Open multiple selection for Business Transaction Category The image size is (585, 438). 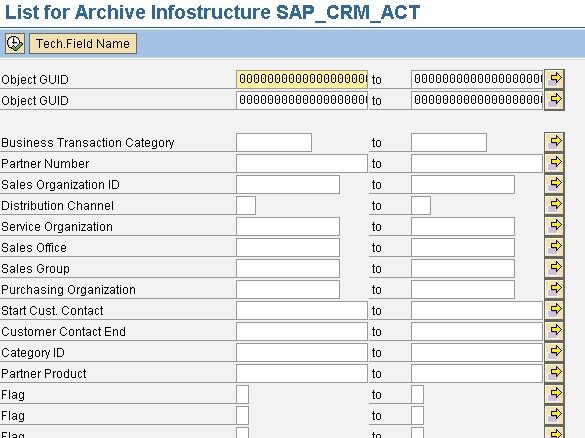coord(554,142)
